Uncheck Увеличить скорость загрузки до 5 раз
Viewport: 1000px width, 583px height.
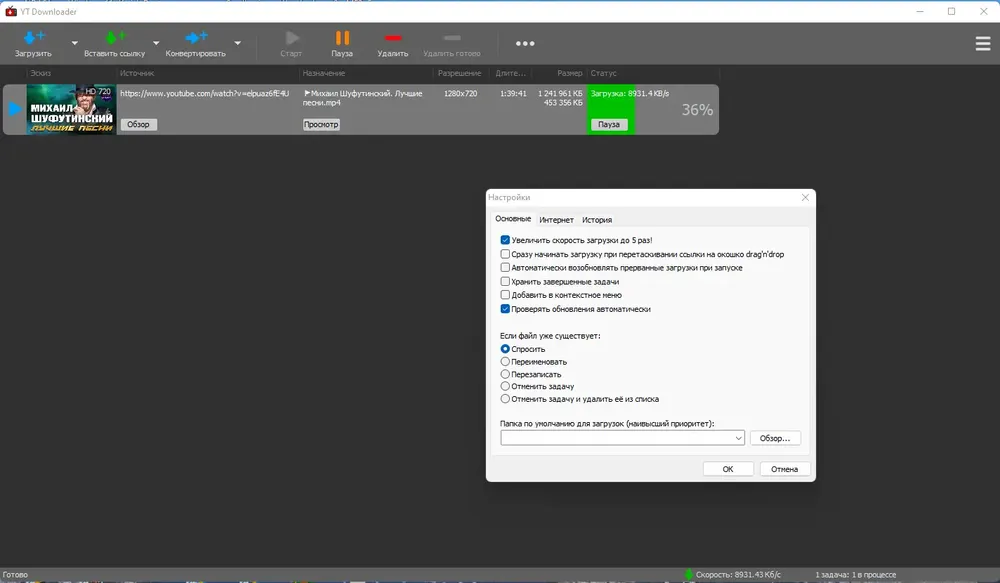pos(505,240)
